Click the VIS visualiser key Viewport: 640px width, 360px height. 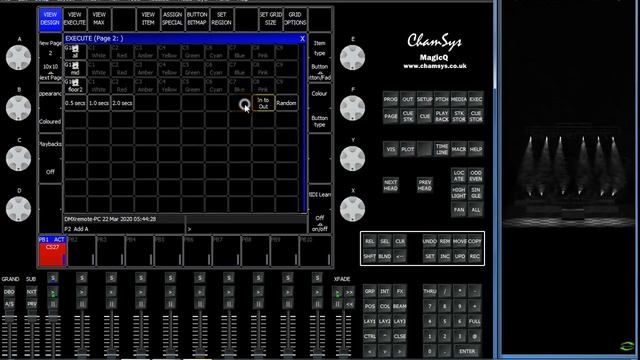coord(391,149)
